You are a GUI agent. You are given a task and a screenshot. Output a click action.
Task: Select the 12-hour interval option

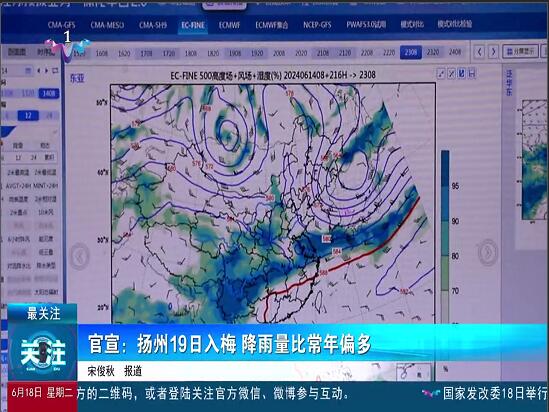point(28,116)
